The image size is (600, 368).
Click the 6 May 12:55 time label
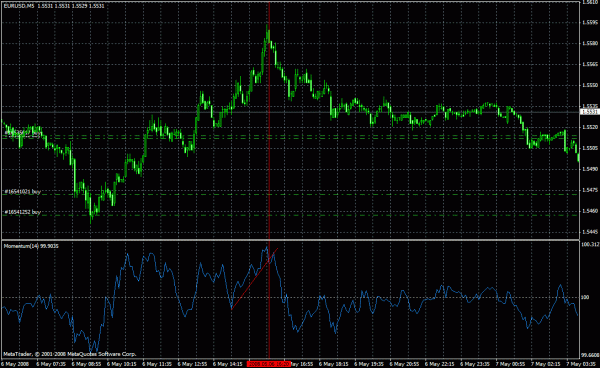coord(192,364)
